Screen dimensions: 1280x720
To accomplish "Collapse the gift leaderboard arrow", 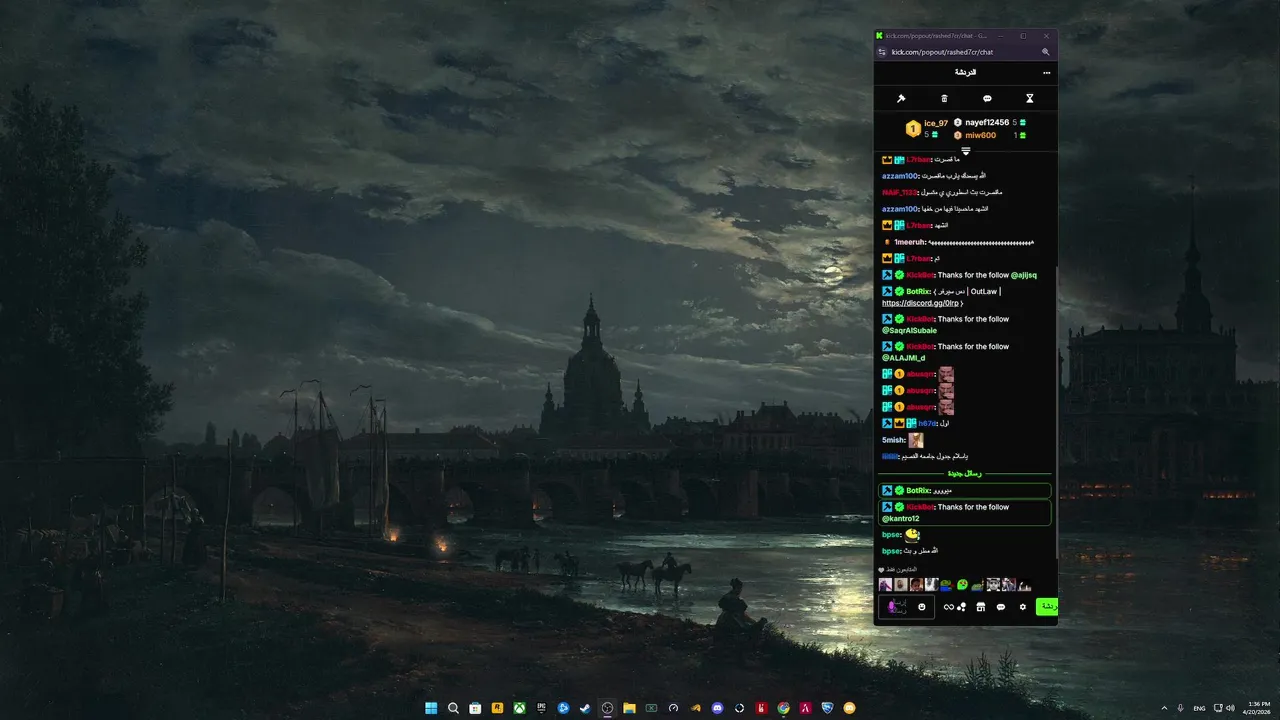I will [x=966, y=151].
